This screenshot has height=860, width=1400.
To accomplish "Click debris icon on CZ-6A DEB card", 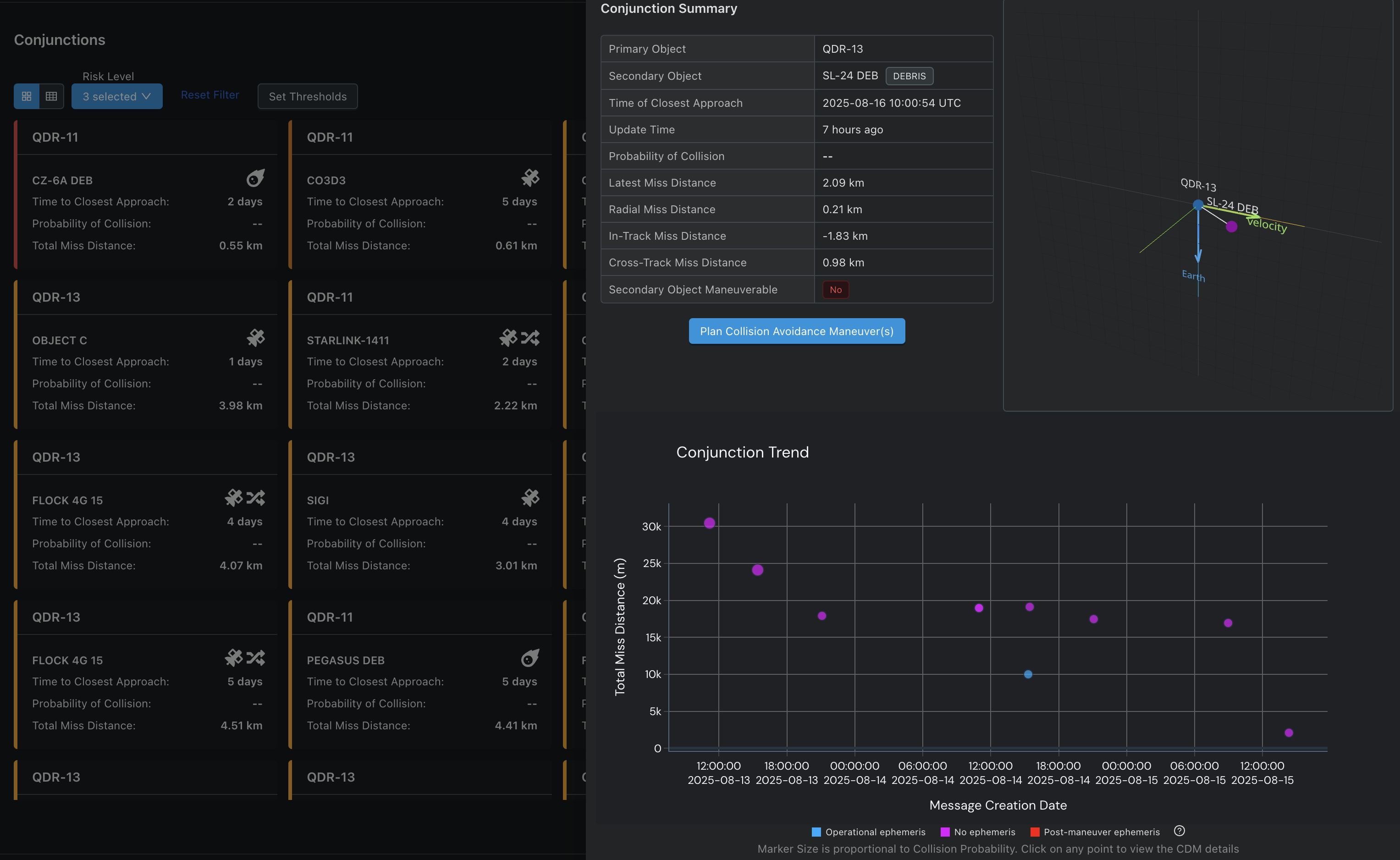I will click(255, 178).
